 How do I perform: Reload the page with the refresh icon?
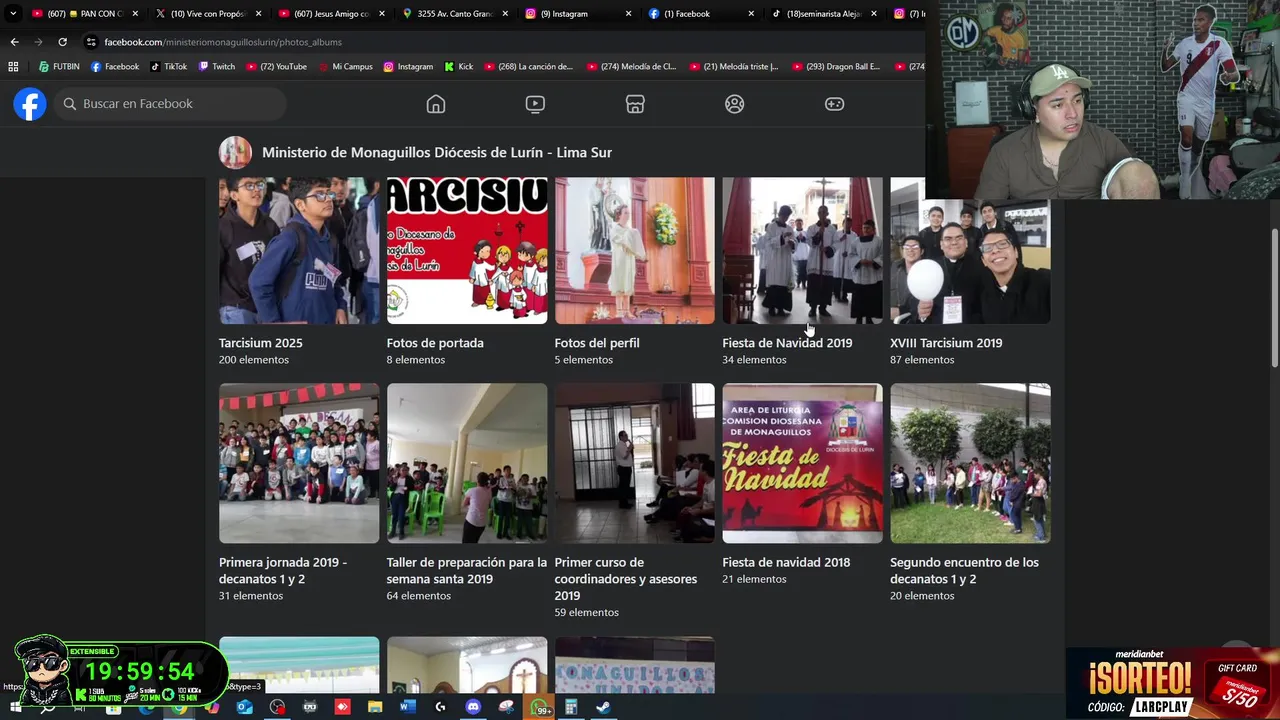tap(62, 42)
